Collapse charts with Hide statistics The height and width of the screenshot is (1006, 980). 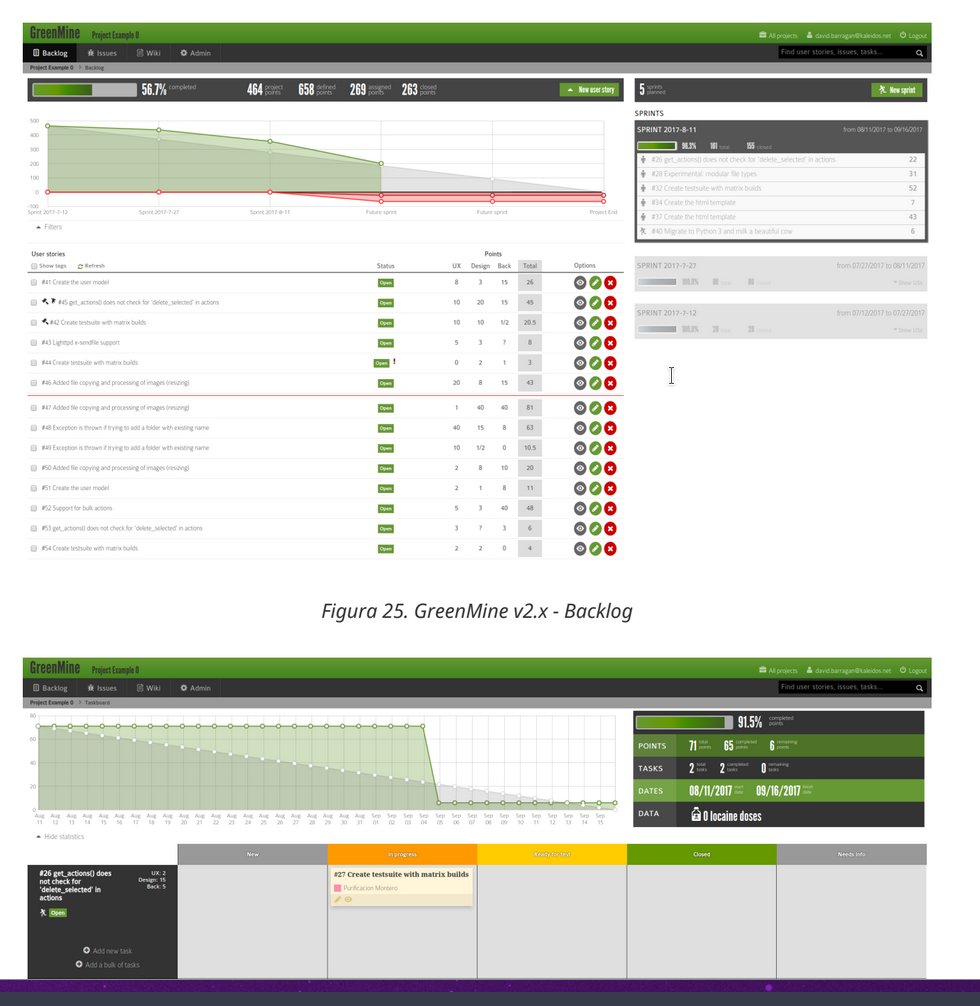pos(60,837)
